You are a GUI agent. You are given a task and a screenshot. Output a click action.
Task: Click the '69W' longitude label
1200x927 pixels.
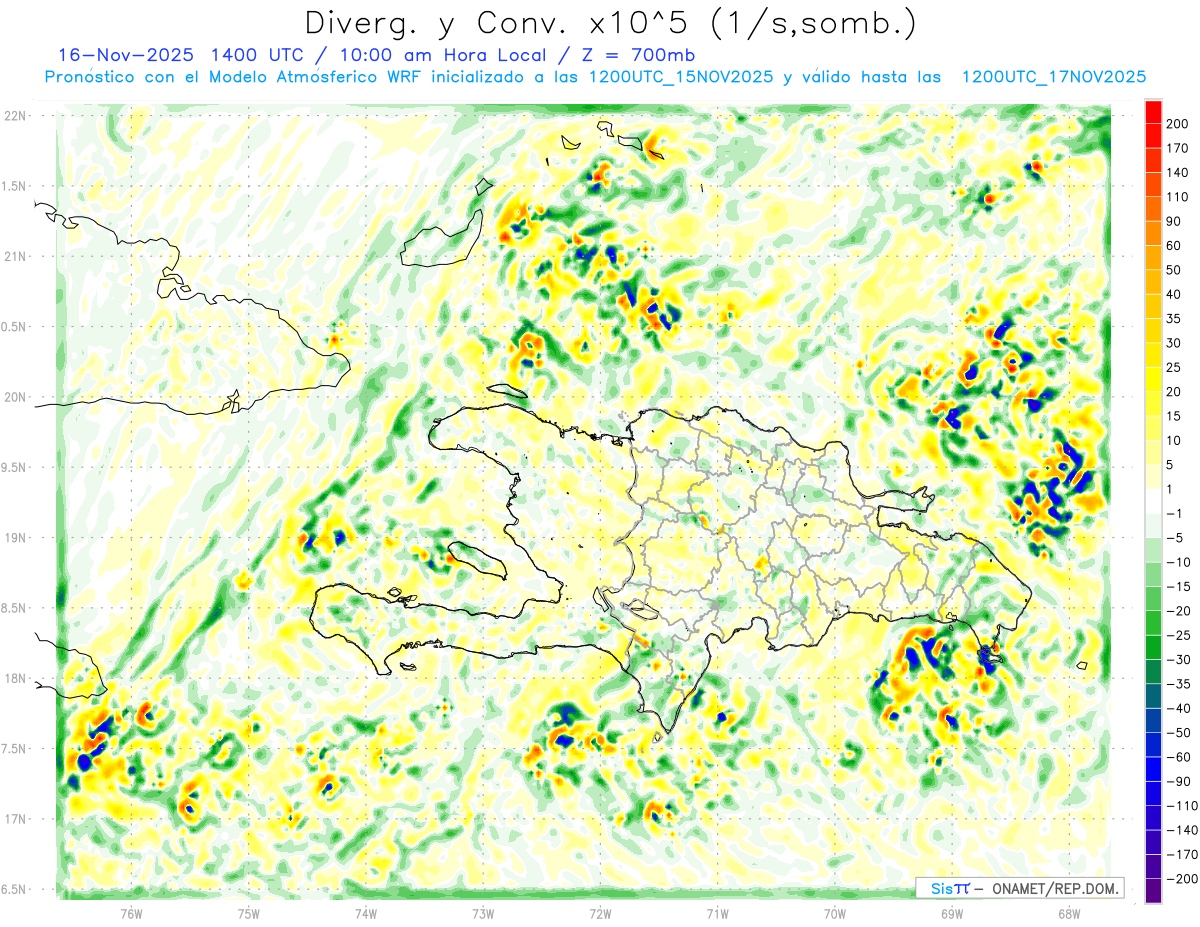click(x=952, y=913)
